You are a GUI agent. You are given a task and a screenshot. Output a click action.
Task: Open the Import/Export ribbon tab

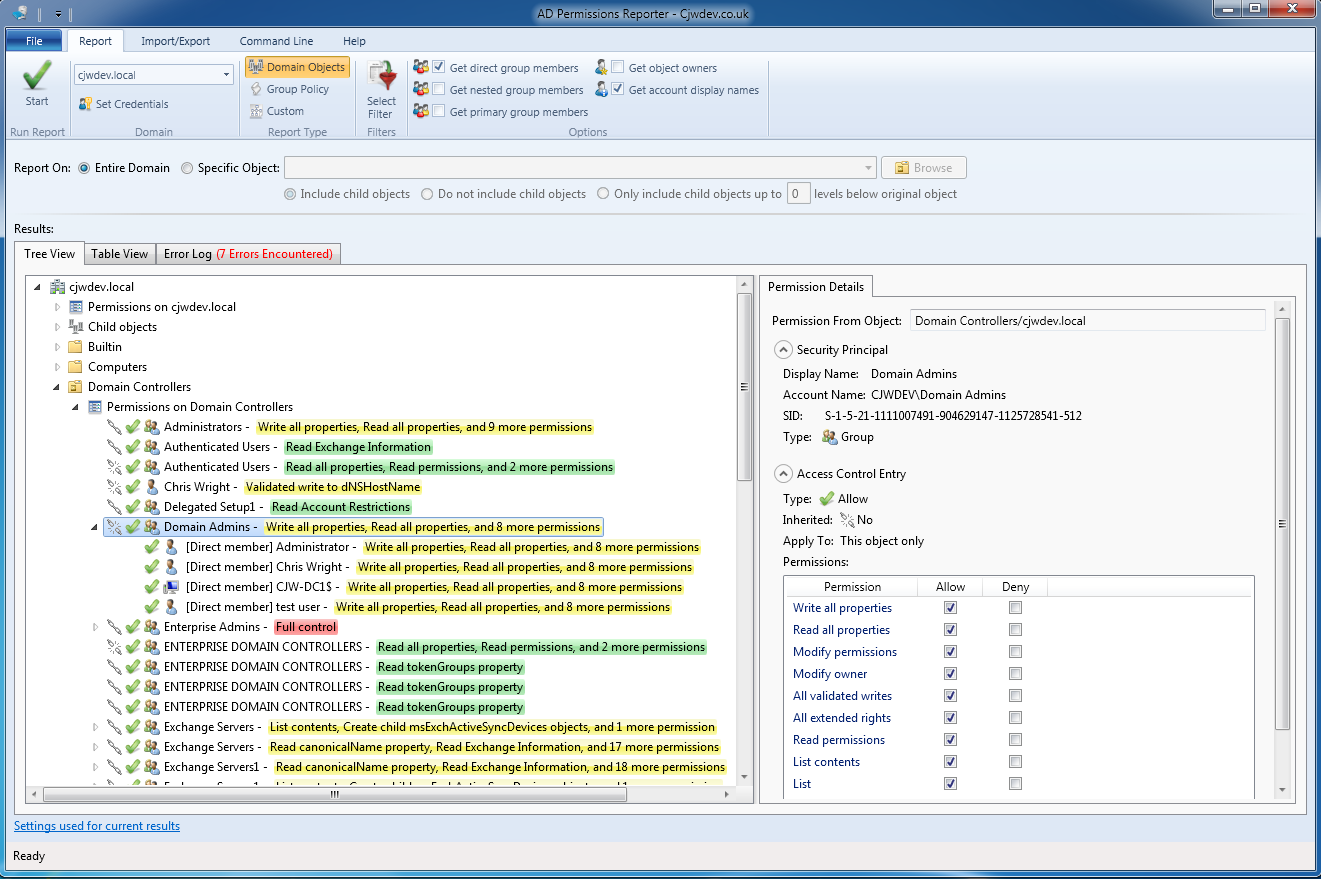pos(175,41)
